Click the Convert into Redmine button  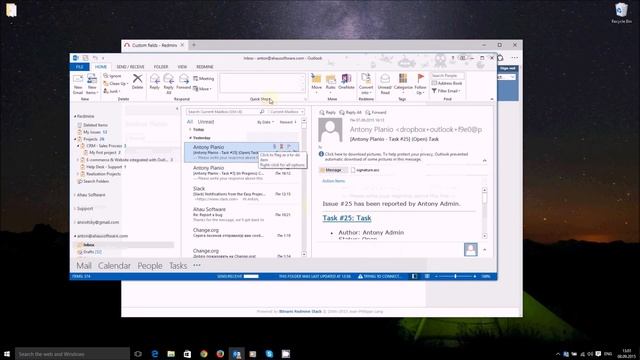[x=366, y=84]
